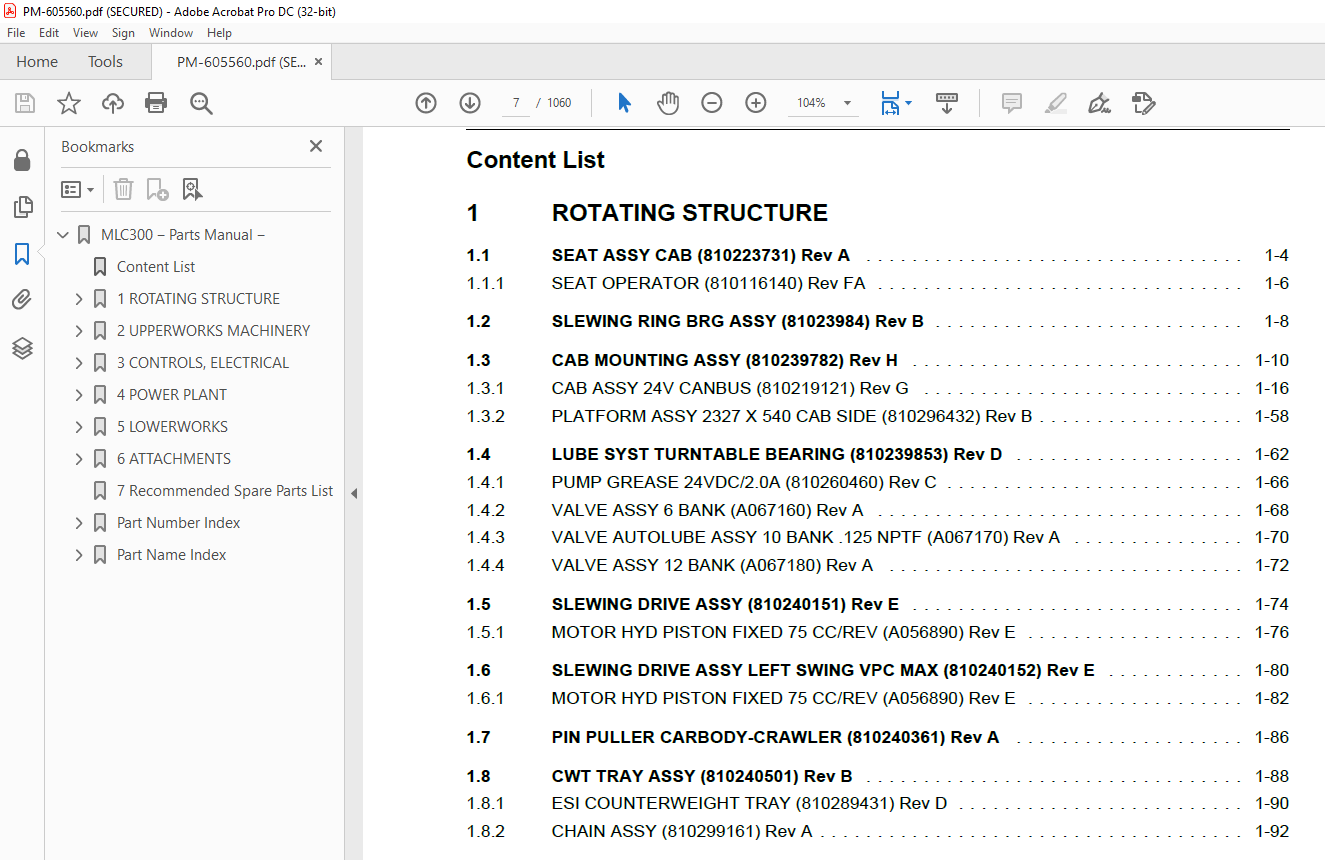Screen dimensions: 1325x860
Task: Open the fit page options icon
Action: 895,103
